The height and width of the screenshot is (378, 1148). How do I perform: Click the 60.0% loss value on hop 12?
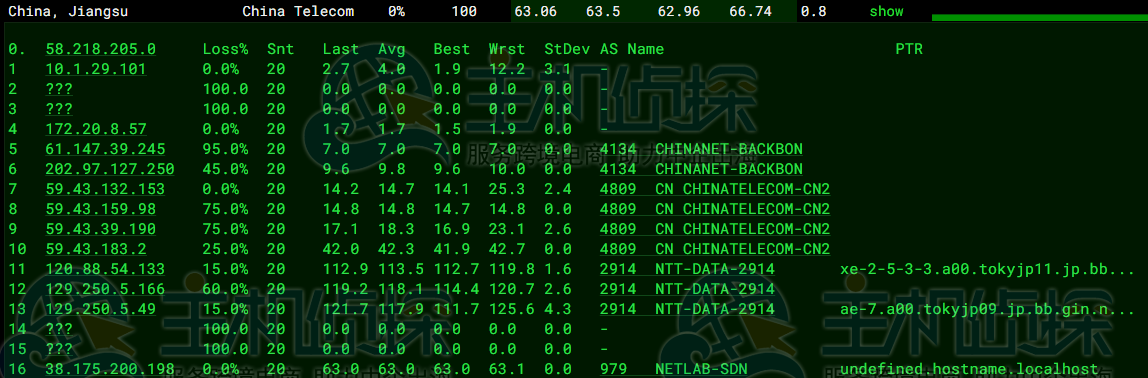click(x=226, y=289)
